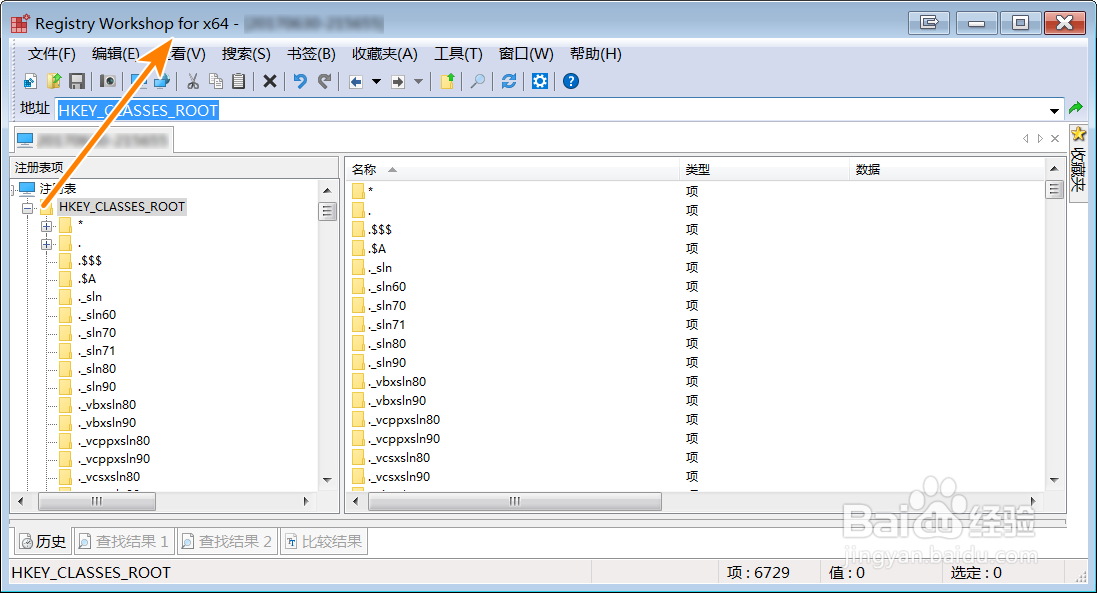The width and height of the screenshot is (1097, 593).
Task: Click the tab scroll right arrow
Action: [1040, 138]
